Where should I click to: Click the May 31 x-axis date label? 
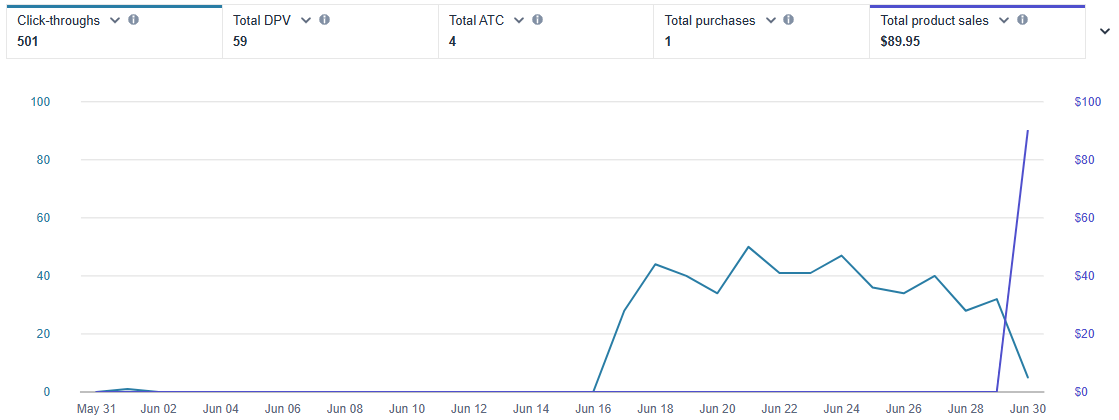[x=97, y=409]
